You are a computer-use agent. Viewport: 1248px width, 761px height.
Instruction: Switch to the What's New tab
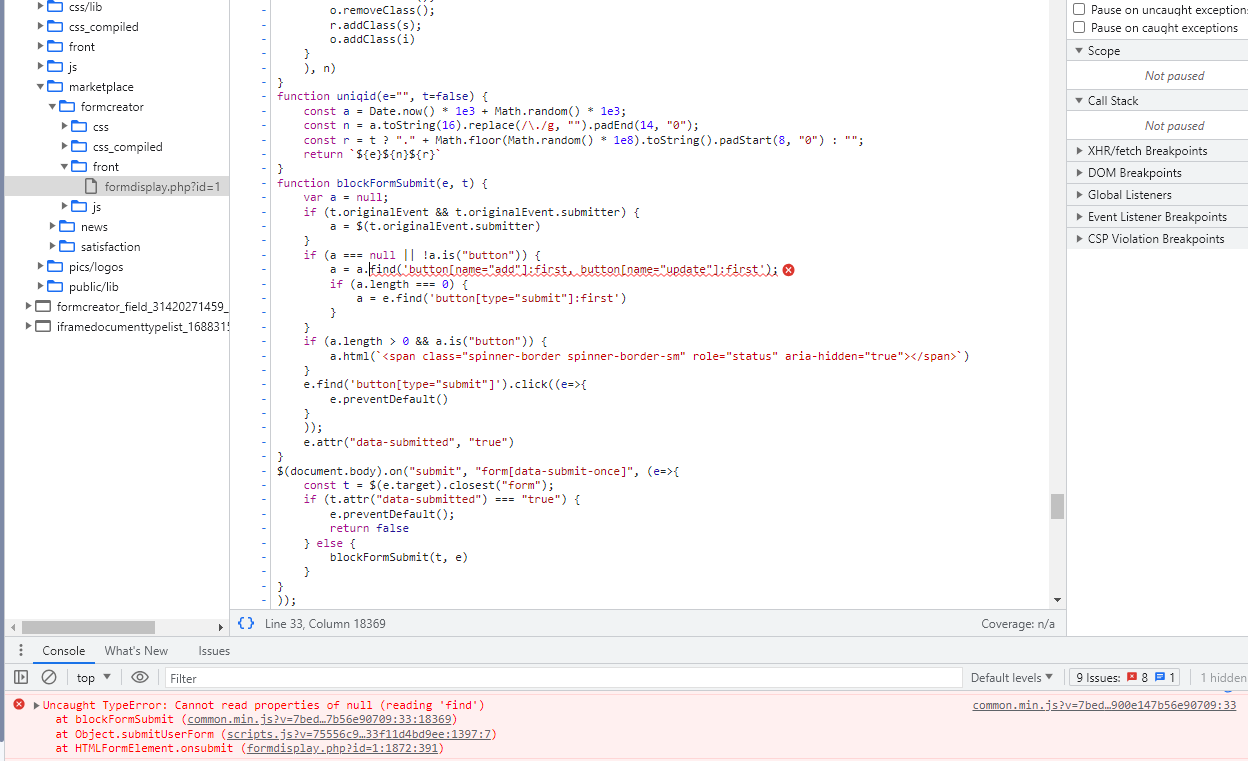(x=136, y=650)
